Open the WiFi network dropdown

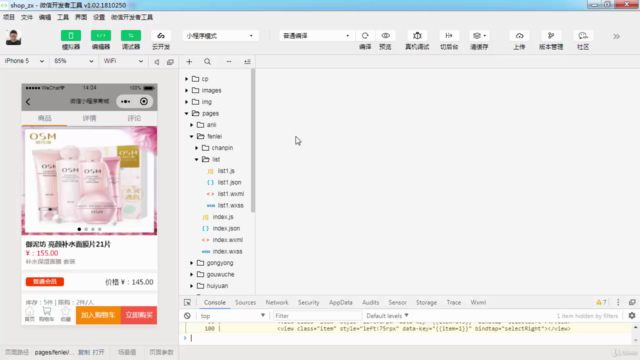click(x=123, y=61)
